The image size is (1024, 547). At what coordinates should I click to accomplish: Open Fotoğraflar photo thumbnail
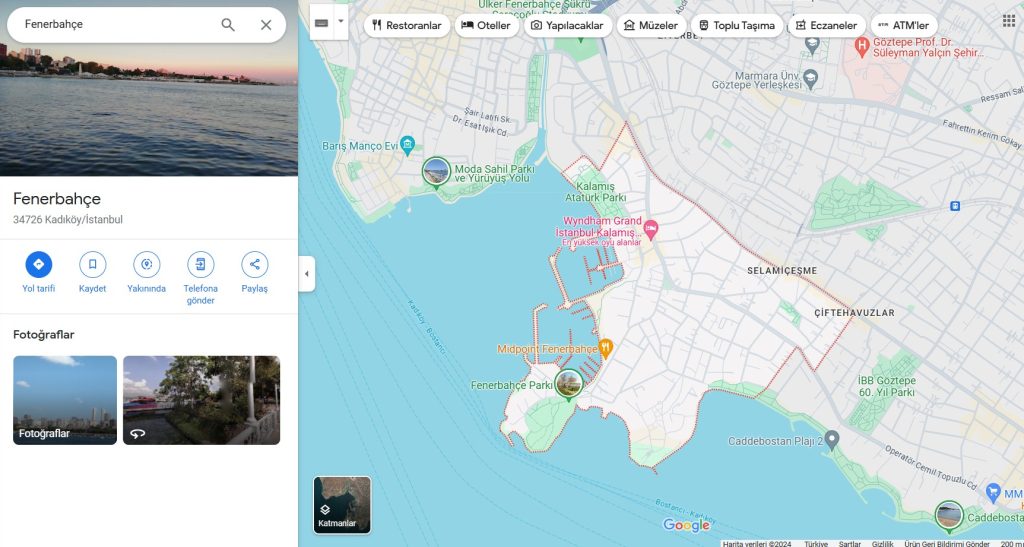coord(65,400)
